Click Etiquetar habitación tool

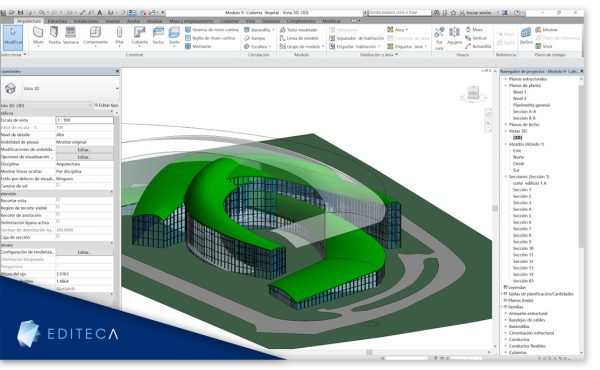coord(355,46)
